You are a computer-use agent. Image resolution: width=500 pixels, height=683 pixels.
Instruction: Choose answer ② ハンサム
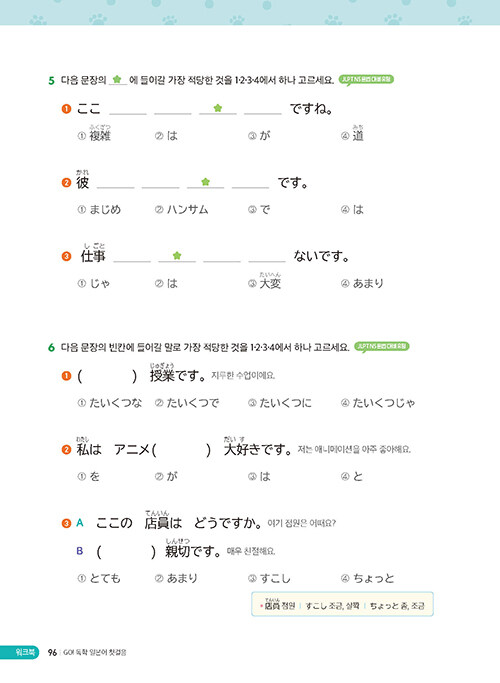pyautogui.click(x=182, y=210)
